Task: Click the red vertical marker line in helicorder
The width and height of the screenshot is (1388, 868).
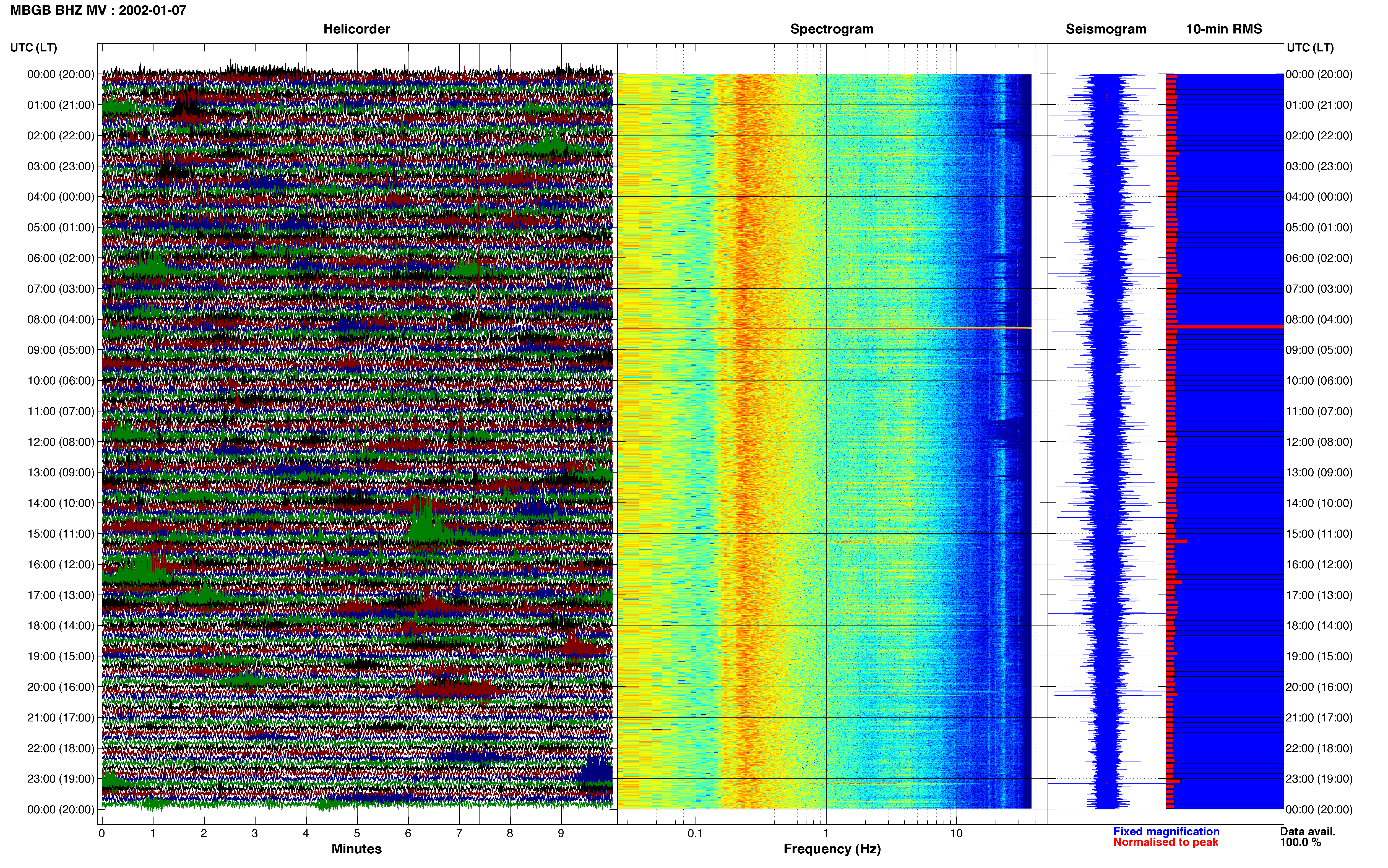Action: pyautogui.click(x=479, y=434)
